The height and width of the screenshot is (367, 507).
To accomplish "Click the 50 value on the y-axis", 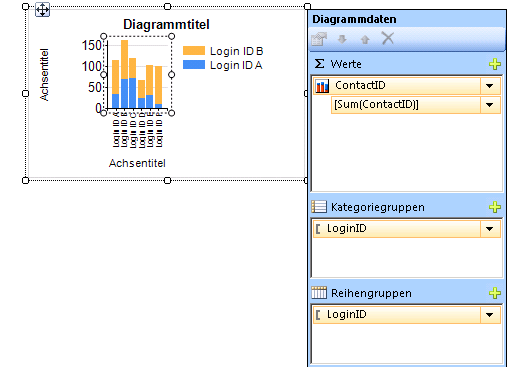I will pyautogui.click(x=95, y=87).
